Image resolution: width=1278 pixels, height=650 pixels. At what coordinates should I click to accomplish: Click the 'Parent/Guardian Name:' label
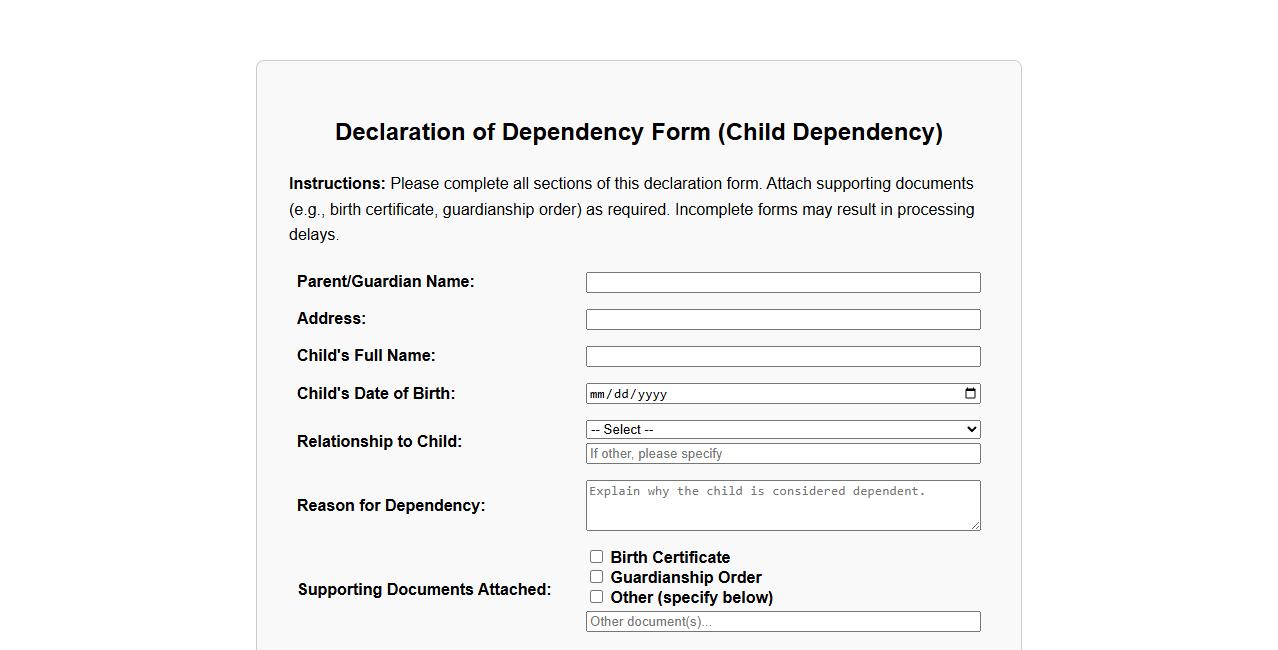pyautogui.click(x=385, y=281)
